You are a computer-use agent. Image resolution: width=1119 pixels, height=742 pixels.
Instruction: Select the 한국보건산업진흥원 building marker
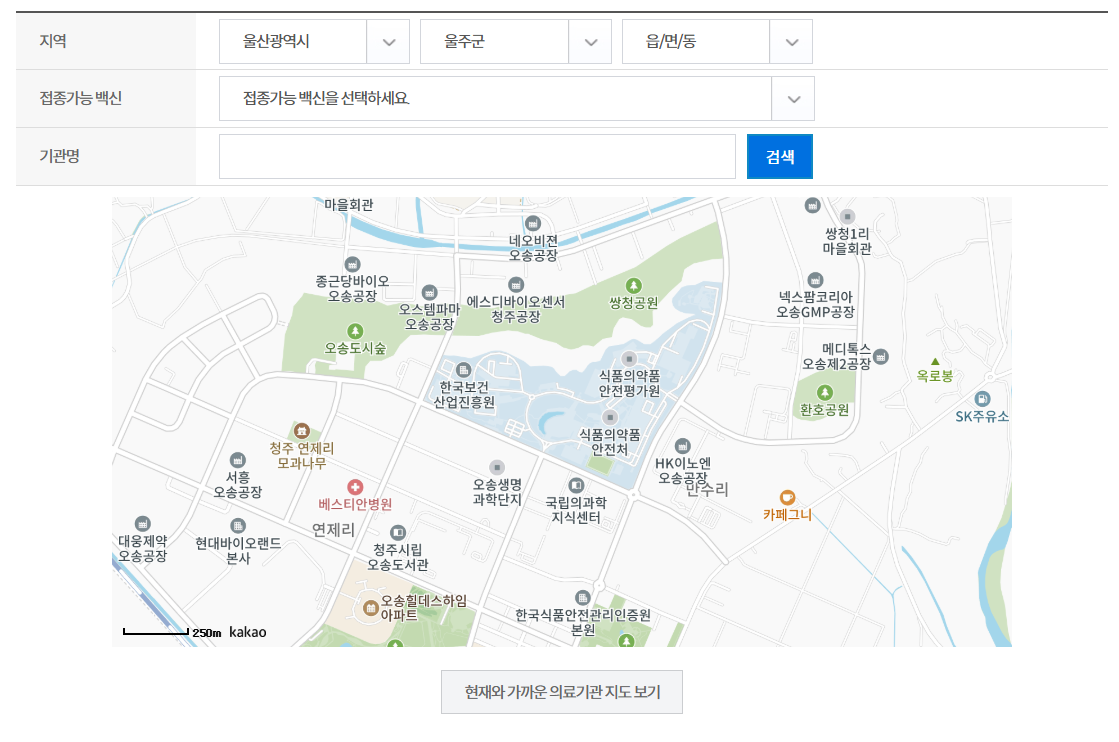tap(461, 370)
